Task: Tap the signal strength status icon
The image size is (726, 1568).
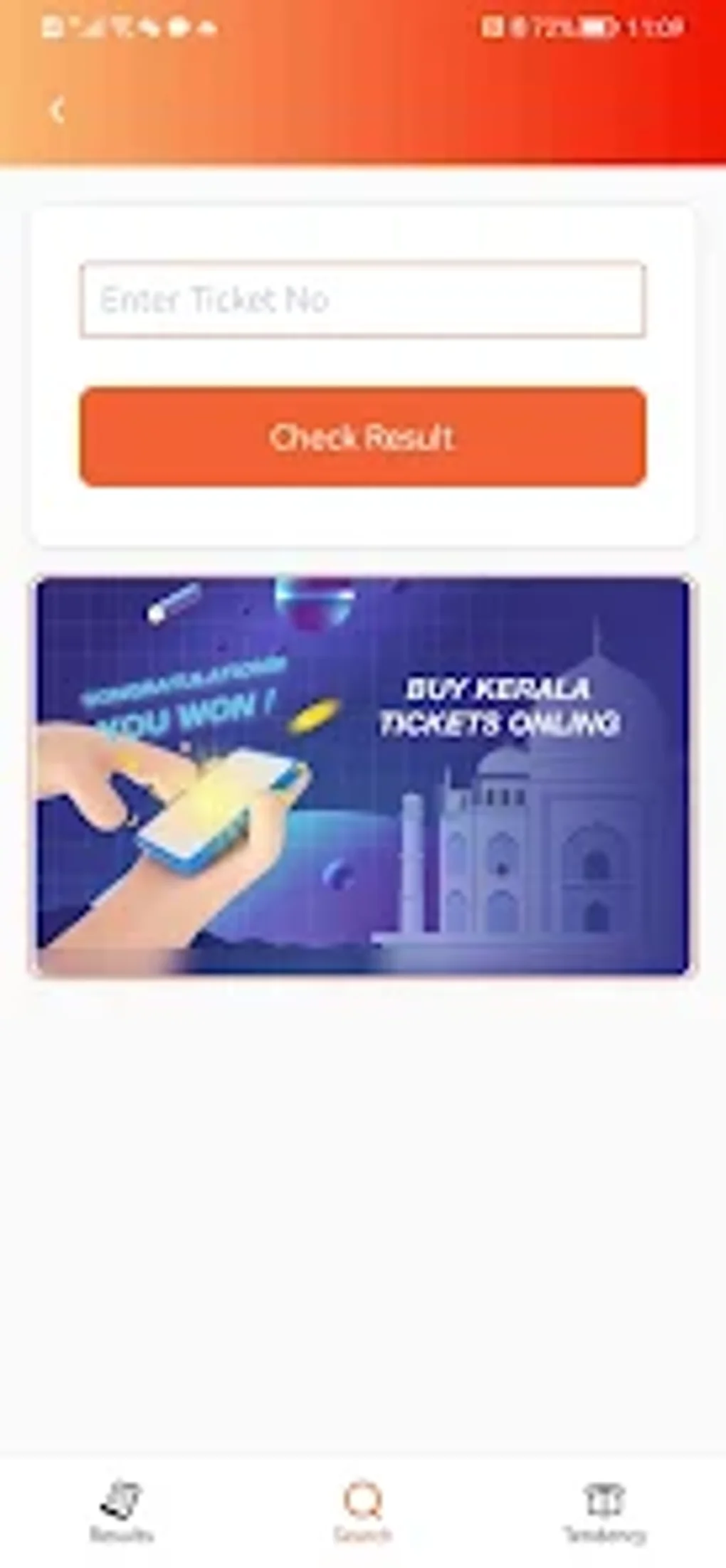Action: point(87,28)
